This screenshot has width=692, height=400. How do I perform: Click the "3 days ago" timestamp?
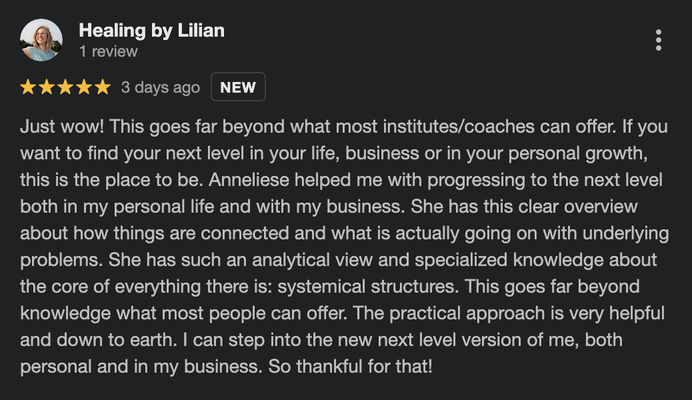click(160, 87)
